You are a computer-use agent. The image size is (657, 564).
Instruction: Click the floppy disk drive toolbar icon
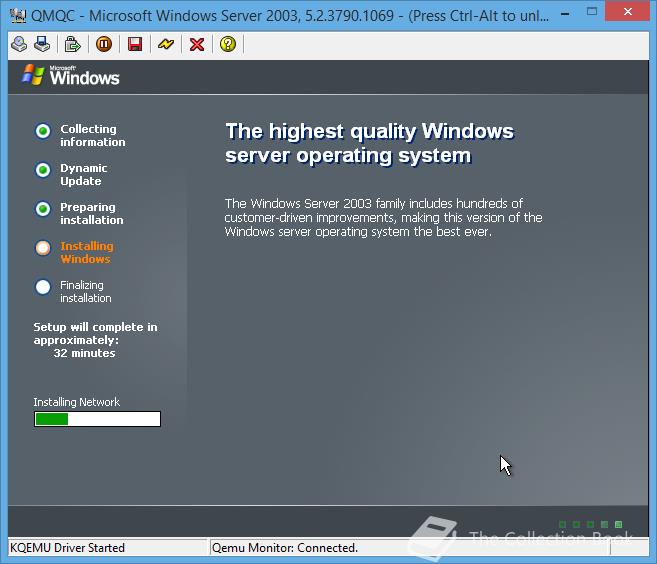(42, 44)
